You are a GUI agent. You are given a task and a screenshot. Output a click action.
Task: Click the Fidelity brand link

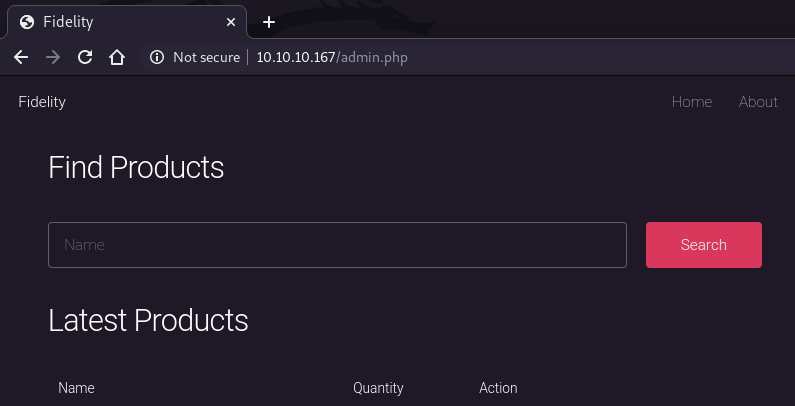(x=42, y=102)
